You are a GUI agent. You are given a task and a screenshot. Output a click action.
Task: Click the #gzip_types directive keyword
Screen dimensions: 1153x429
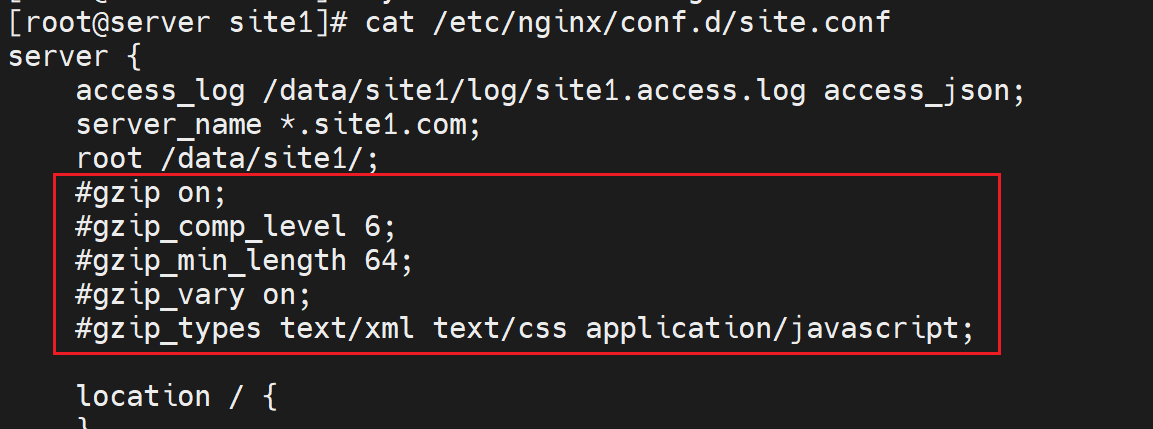click(168, 330)
